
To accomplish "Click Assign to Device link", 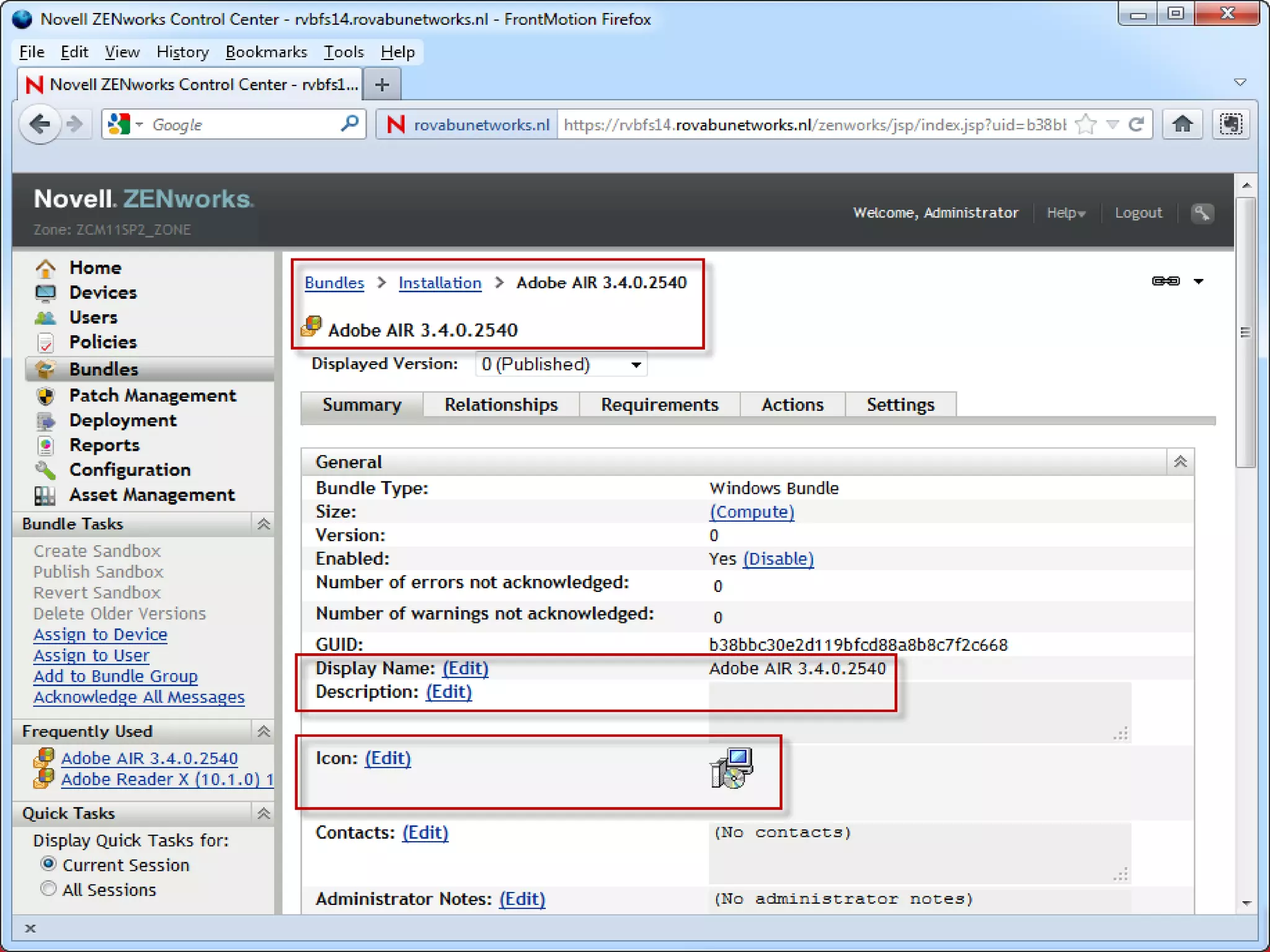I will [100, 635].
